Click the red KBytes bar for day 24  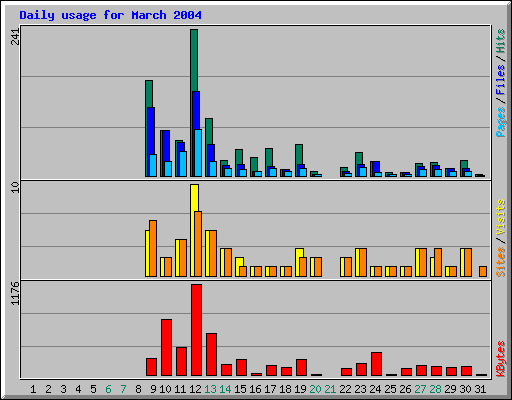(376, 364)
